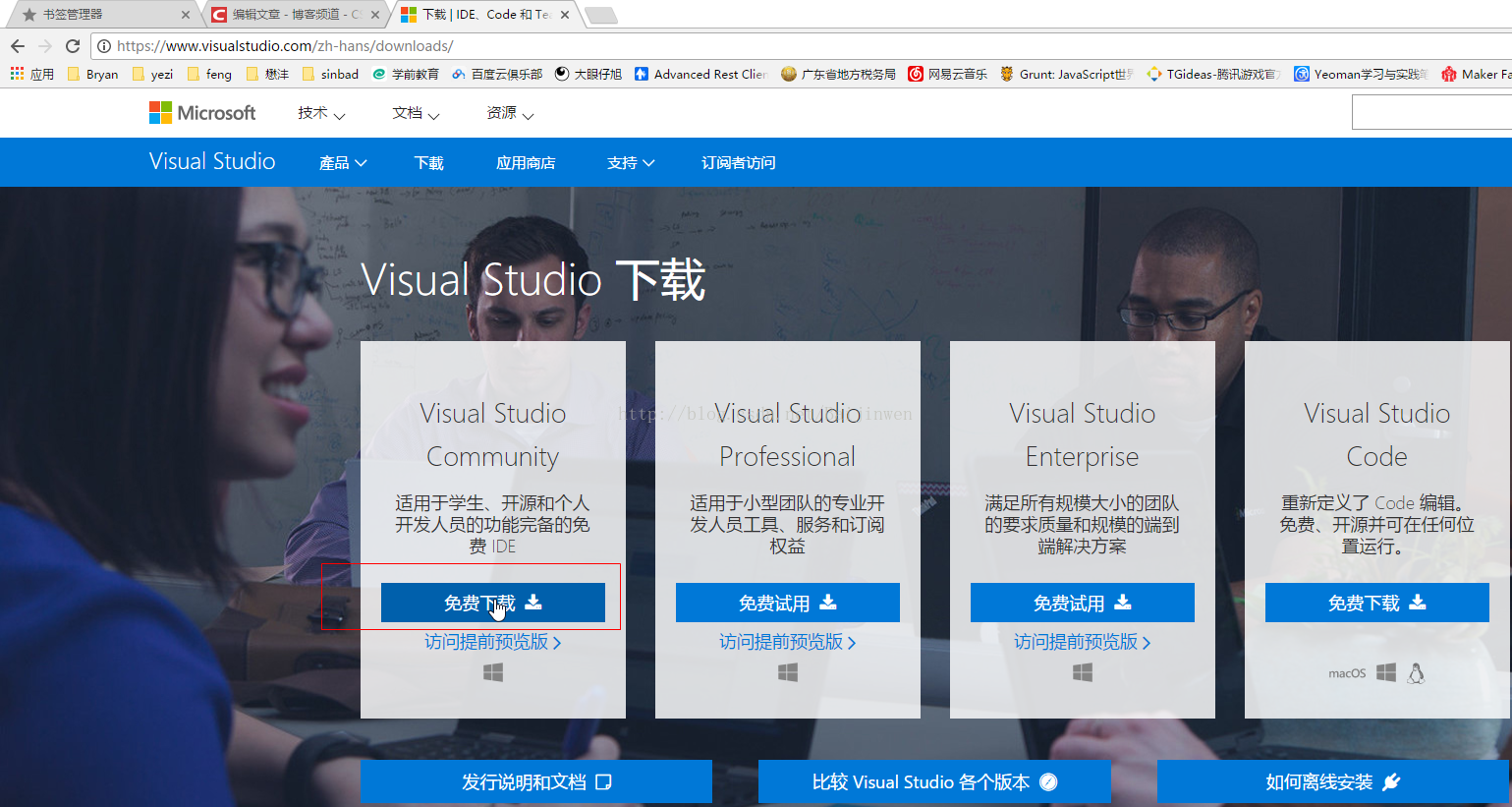This screenshot has height=807, width=1512.
Task: Open the feng bookmark folder
Action: point(210,74)
